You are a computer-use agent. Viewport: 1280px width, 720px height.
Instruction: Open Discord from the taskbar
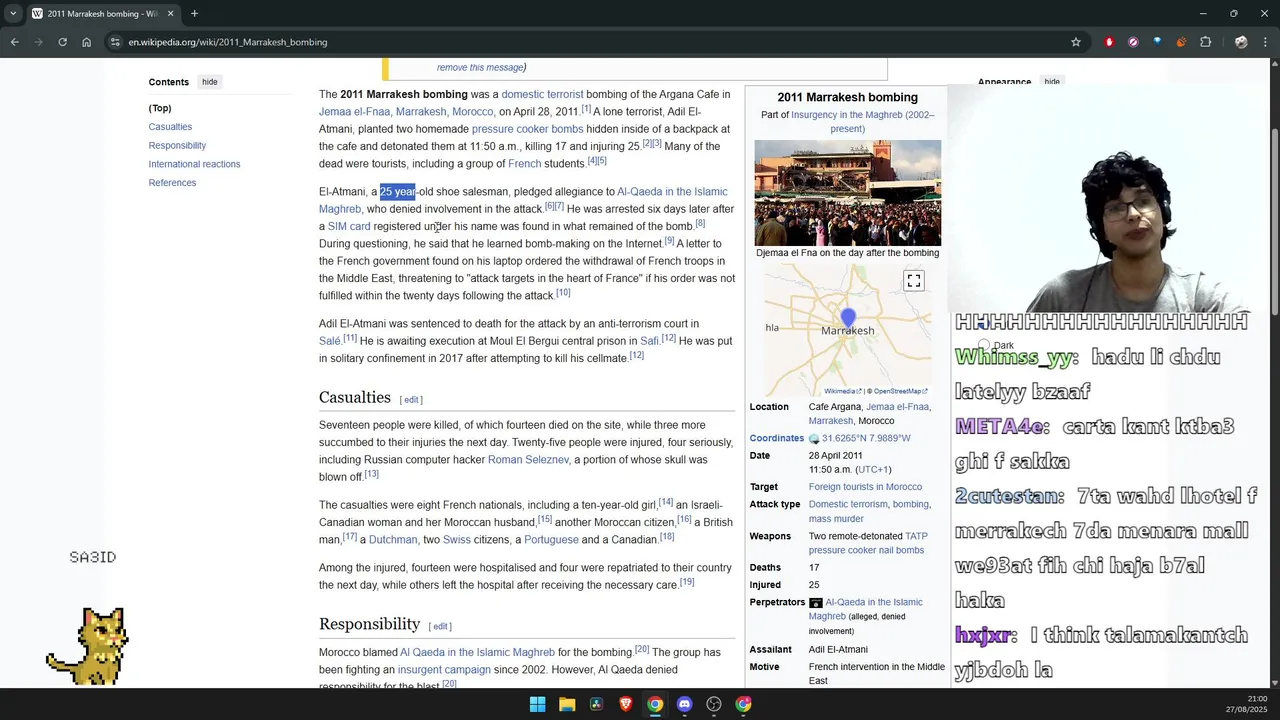coord(684,704)
